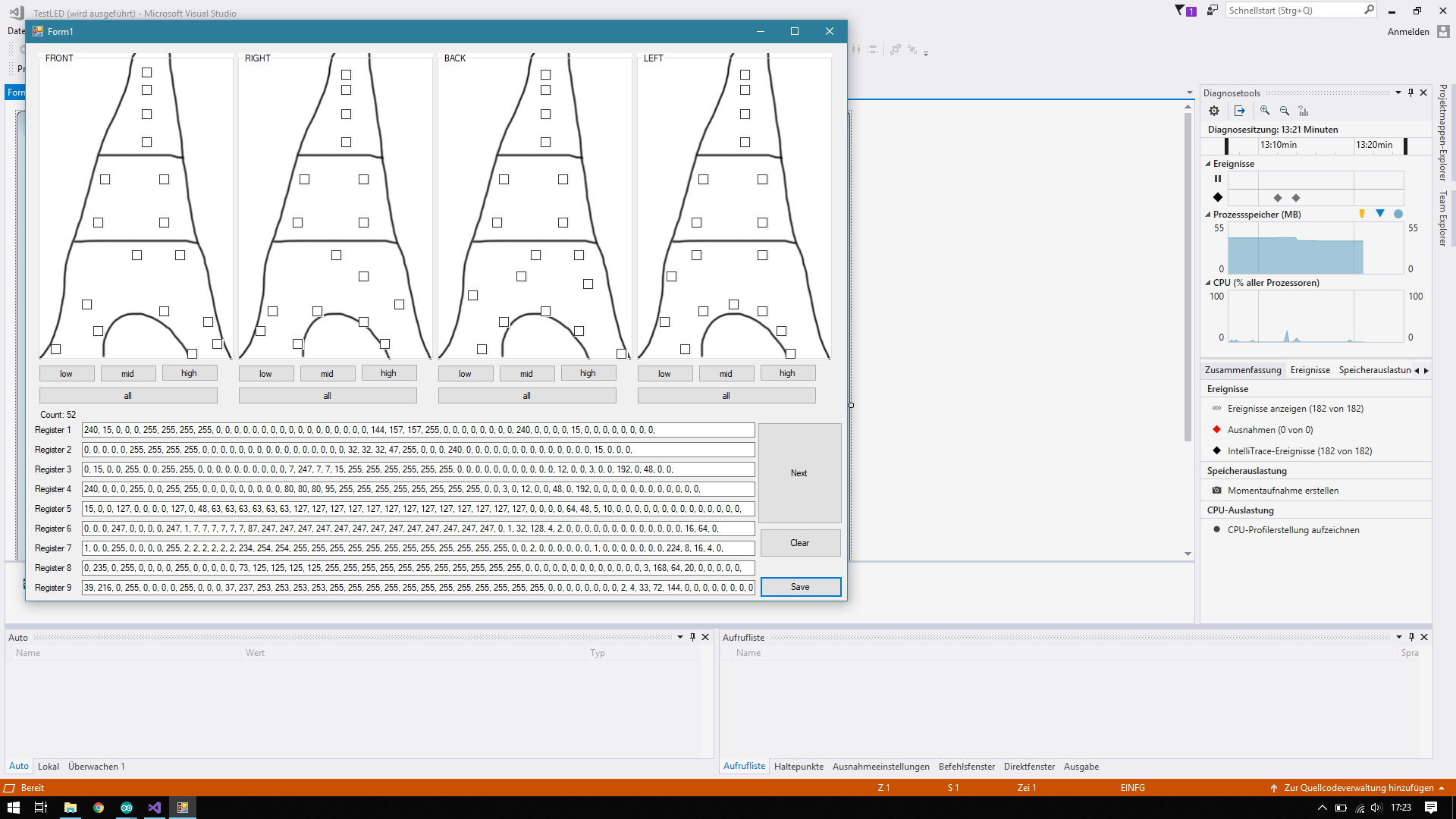Collapse the Ereignisse graph section
The image size is (1456, 819).
click(x=1208, y=164)
